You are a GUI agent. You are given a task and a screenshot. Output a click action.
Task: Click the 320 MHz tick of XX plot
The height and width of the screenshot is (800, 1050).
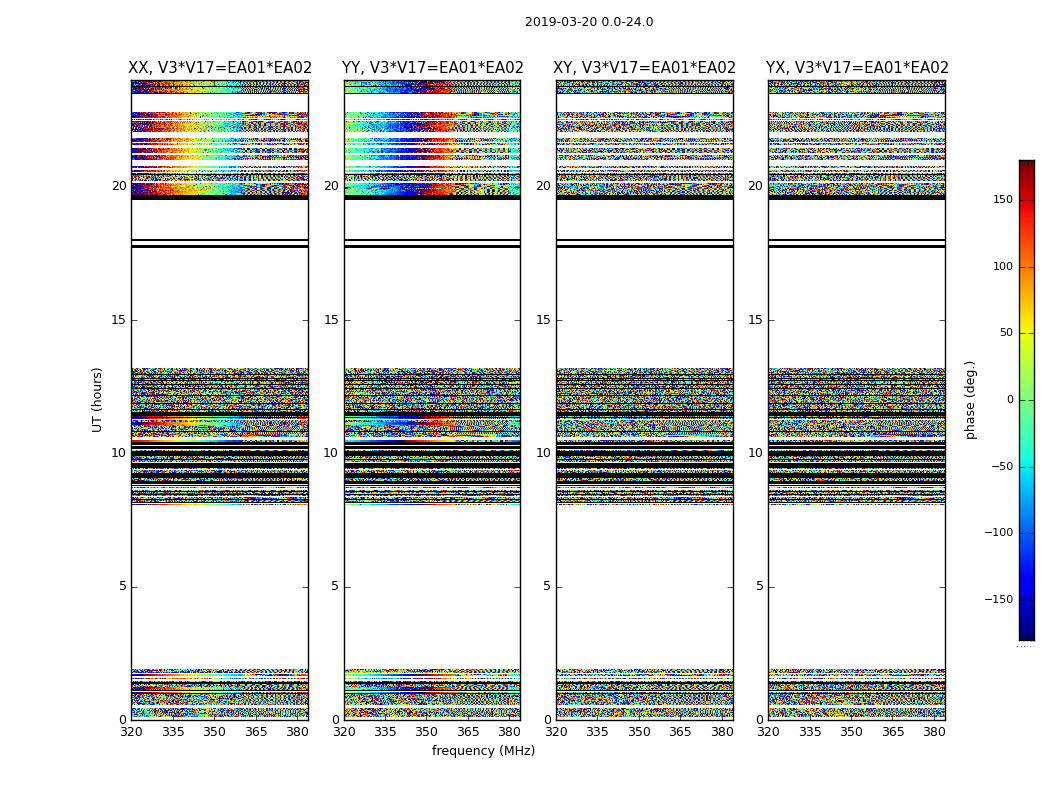click(x=131, y=732)
